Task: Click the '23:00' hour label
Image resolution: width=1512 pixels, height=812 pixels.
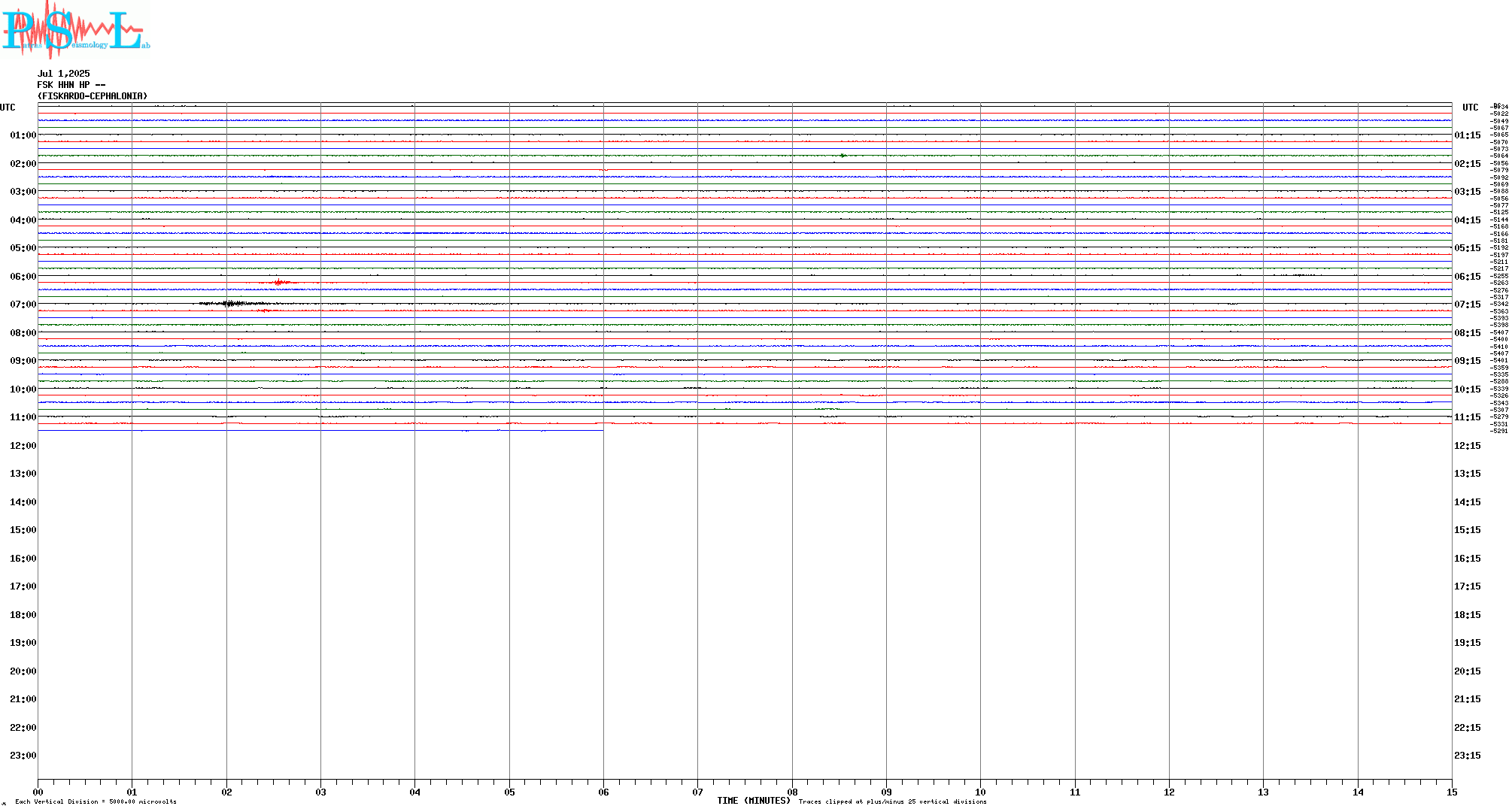Action: pos(23,756)
